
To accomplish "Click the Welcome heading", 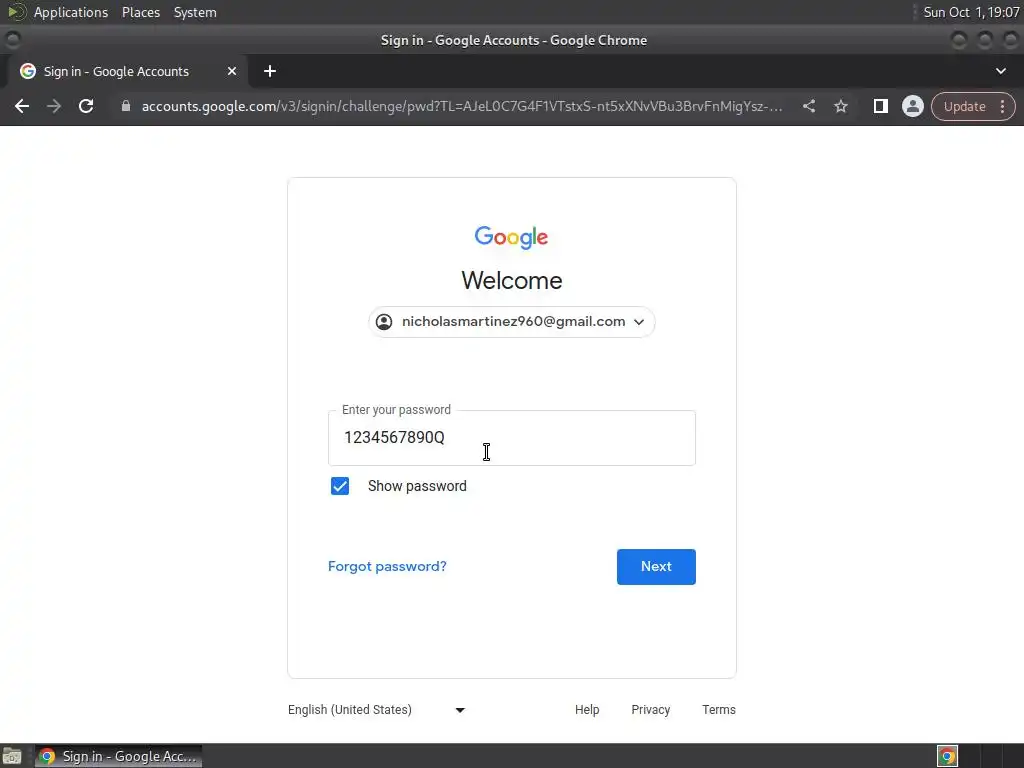I will 511,281.
